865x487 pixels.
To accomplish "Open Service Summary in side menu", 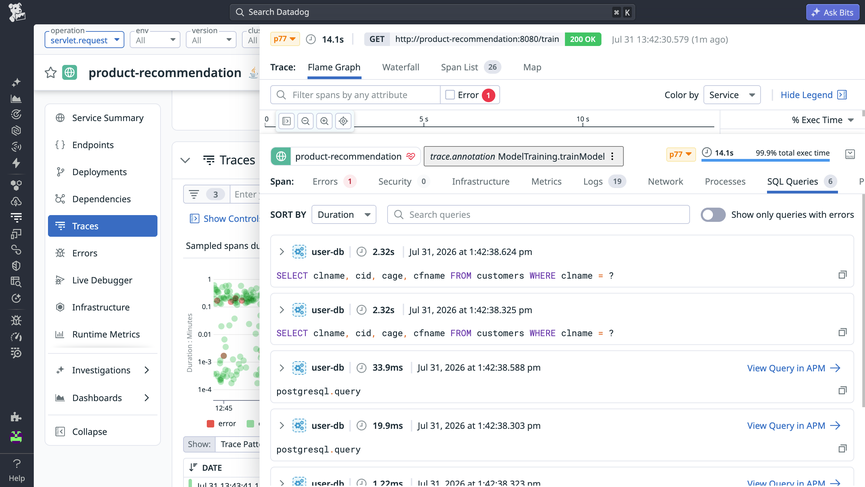I will tap(103, 117).
